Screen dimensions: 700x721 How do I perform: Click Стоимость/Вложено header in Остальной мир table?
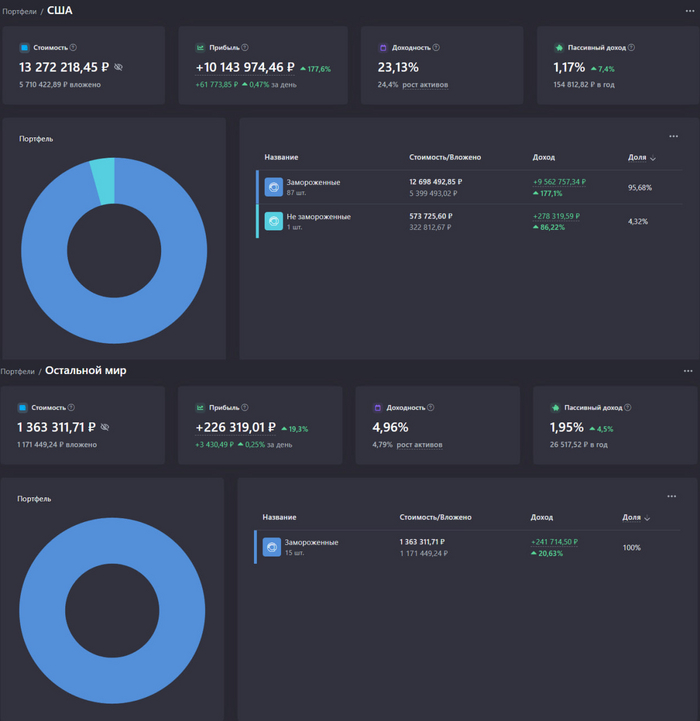(435, 517)
